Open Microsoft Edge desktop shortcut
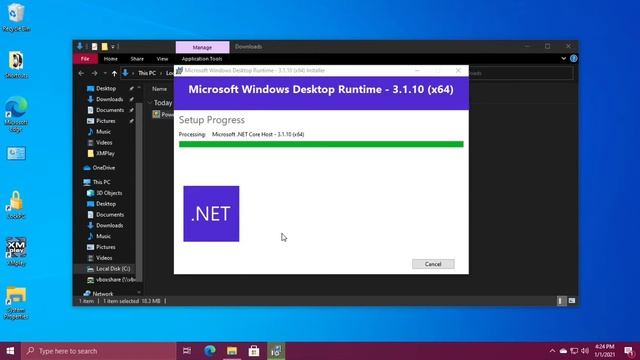Viewport: 640px width, 360px height. point(16,114)
